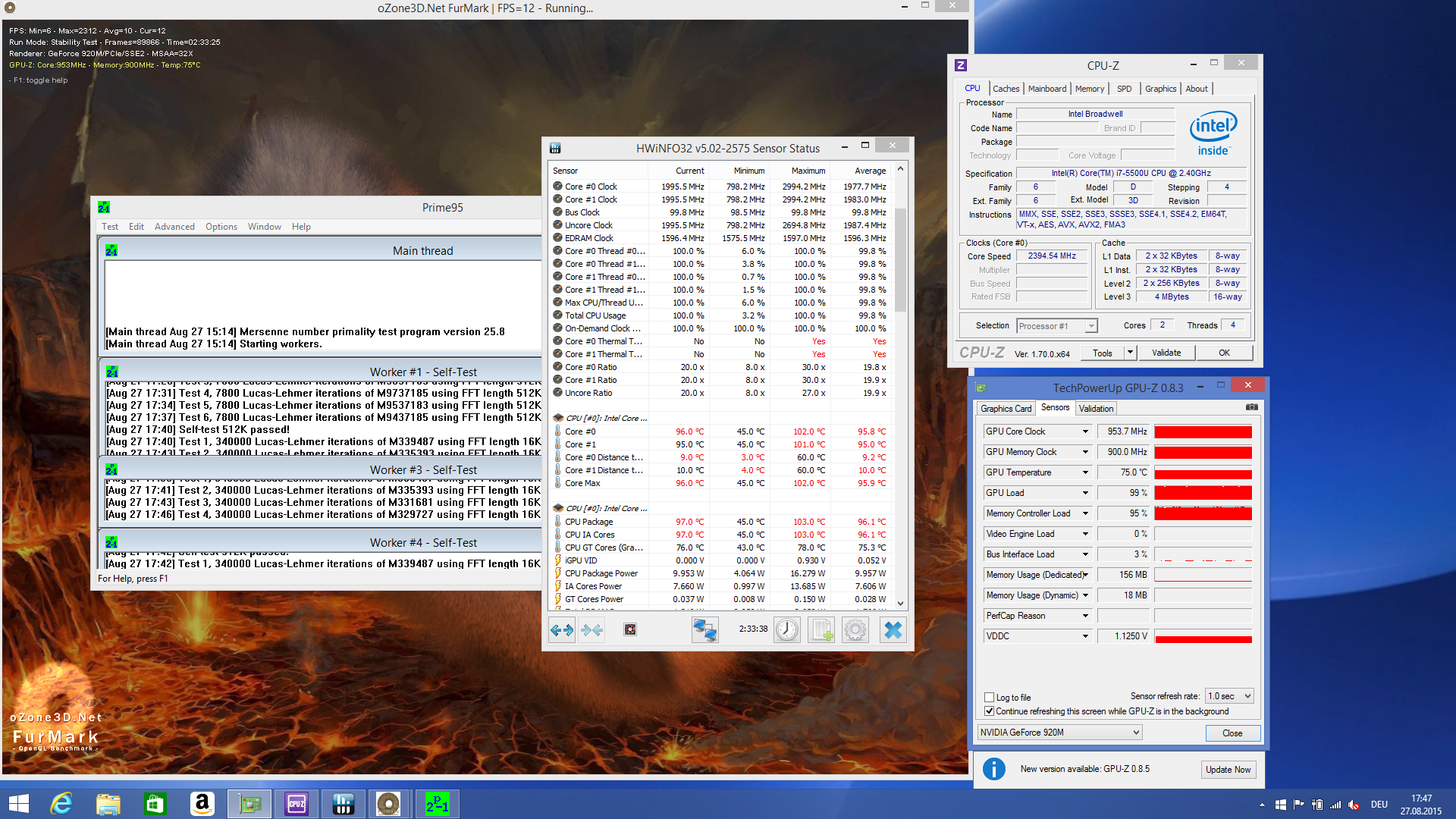The height and width of the screenshot is (819, 1456).
Task: Click the info icon in GPU-Z update bar
Action: 993,769
